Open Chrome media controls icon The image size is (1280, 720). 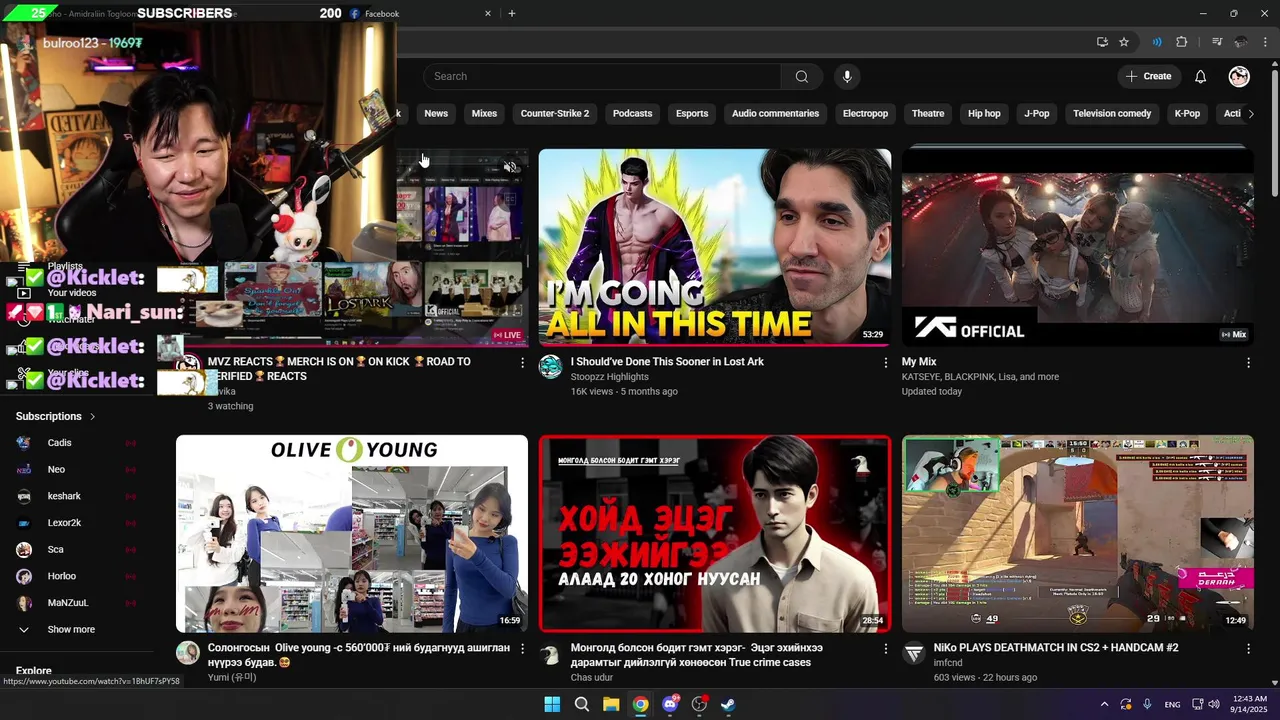[1217, 42]
